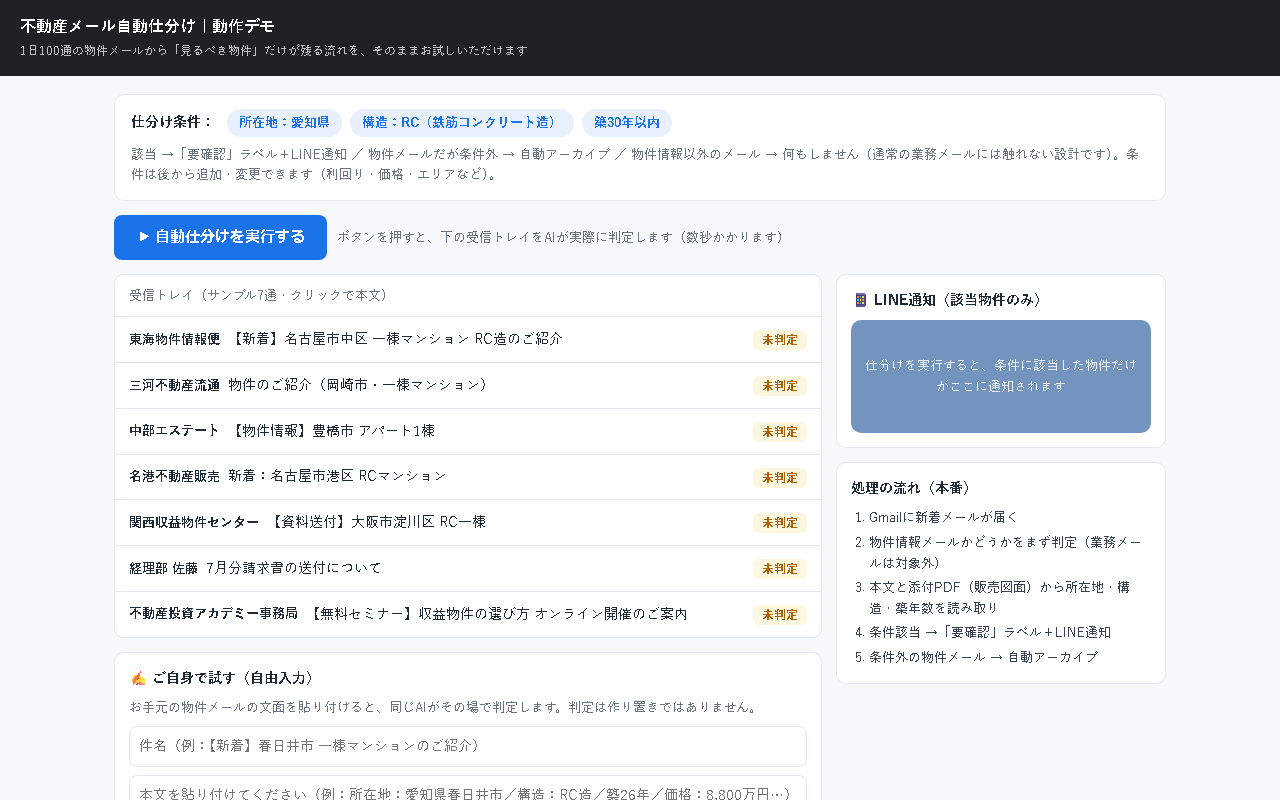Image resolution: width=1280 pixels, height=800 pixels.
Task: Click the phone icon beside LINE通知
Action: 860,300
